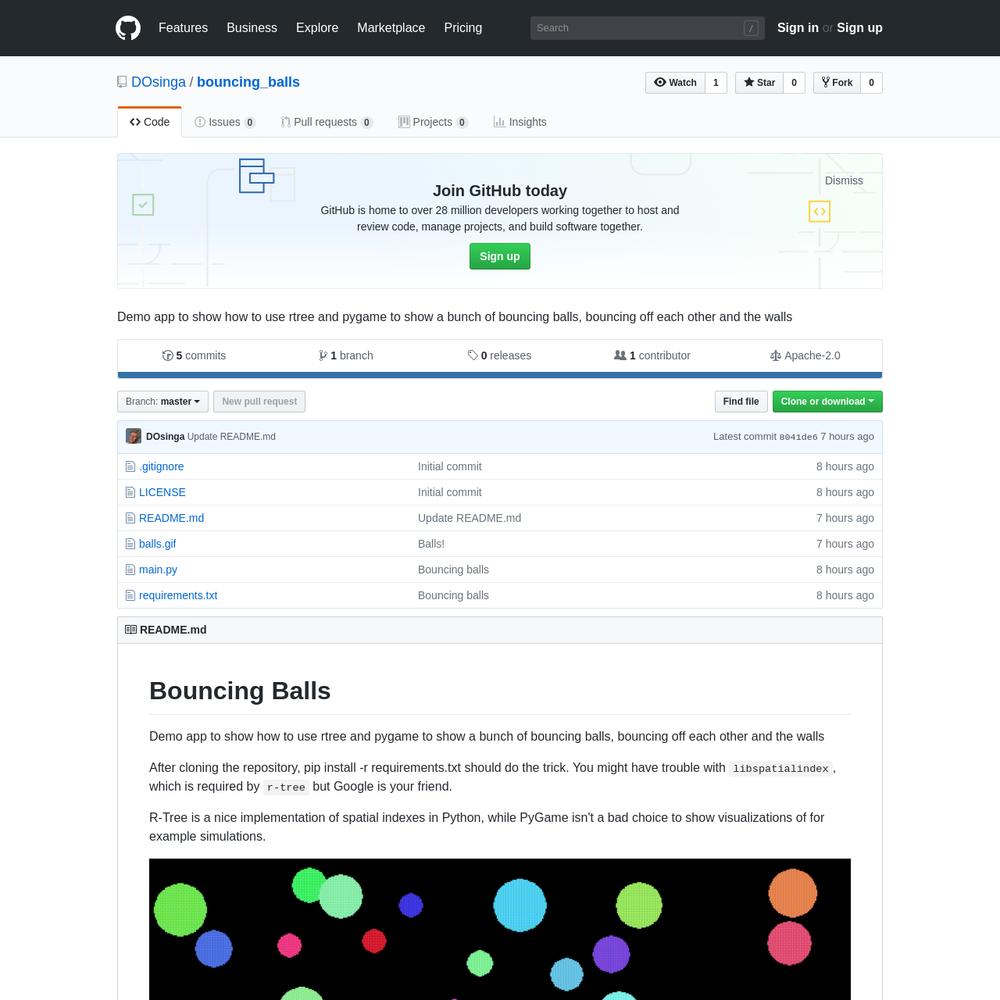Dismiss the Join GitHub today banner
The height and width of the screenshot is (1000, 1000).
[844, 180]
